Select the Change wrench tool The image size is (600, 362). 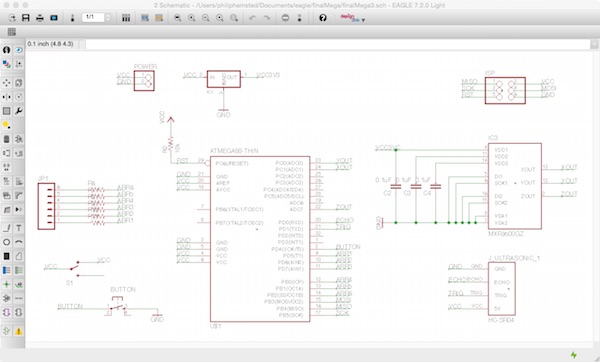[x=18, y=111]
